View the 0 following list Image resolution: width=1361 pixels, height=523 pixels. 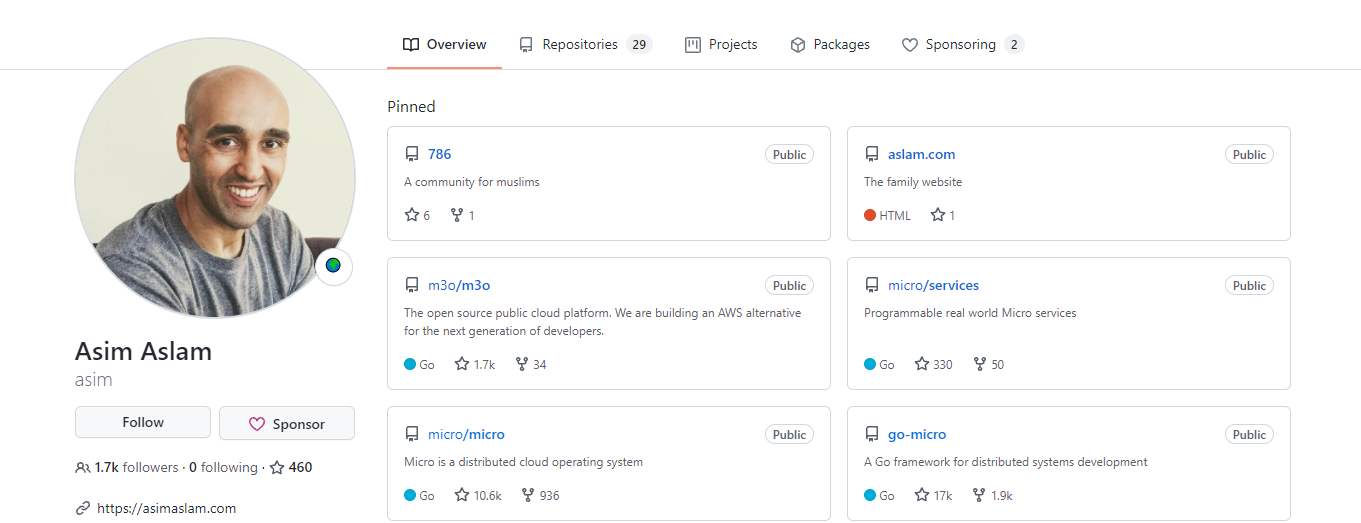pyautogui.click(x=223, y=467)
